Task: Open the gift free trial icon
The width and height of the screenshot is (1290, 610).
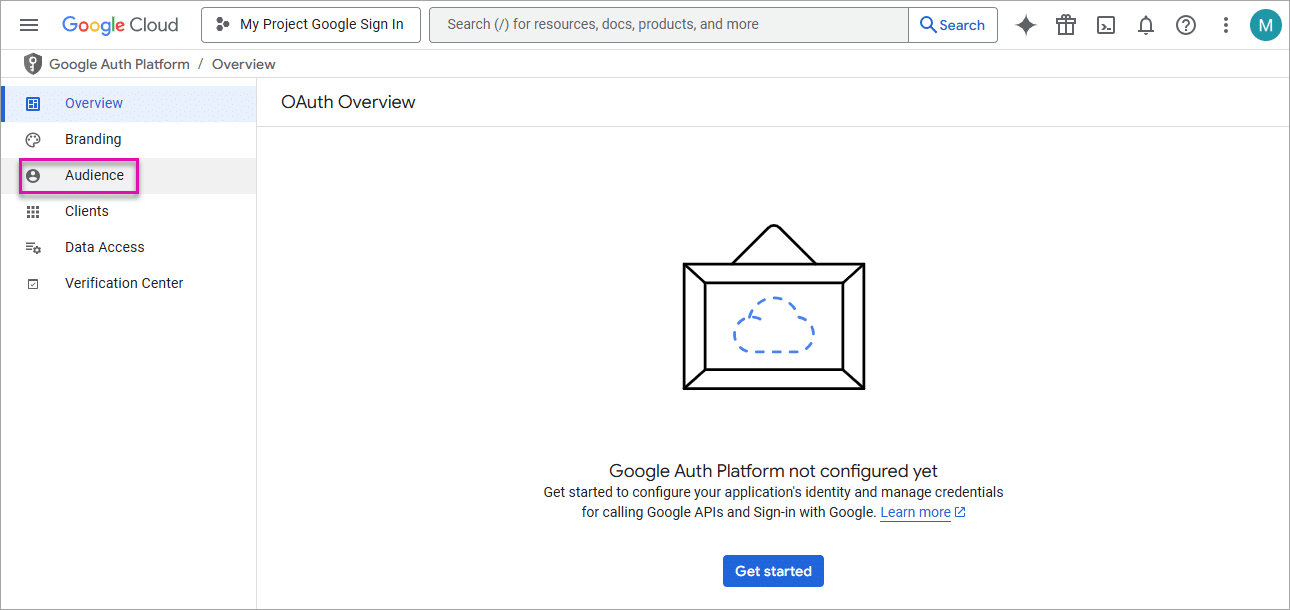Action: [x=1066, y=25]
